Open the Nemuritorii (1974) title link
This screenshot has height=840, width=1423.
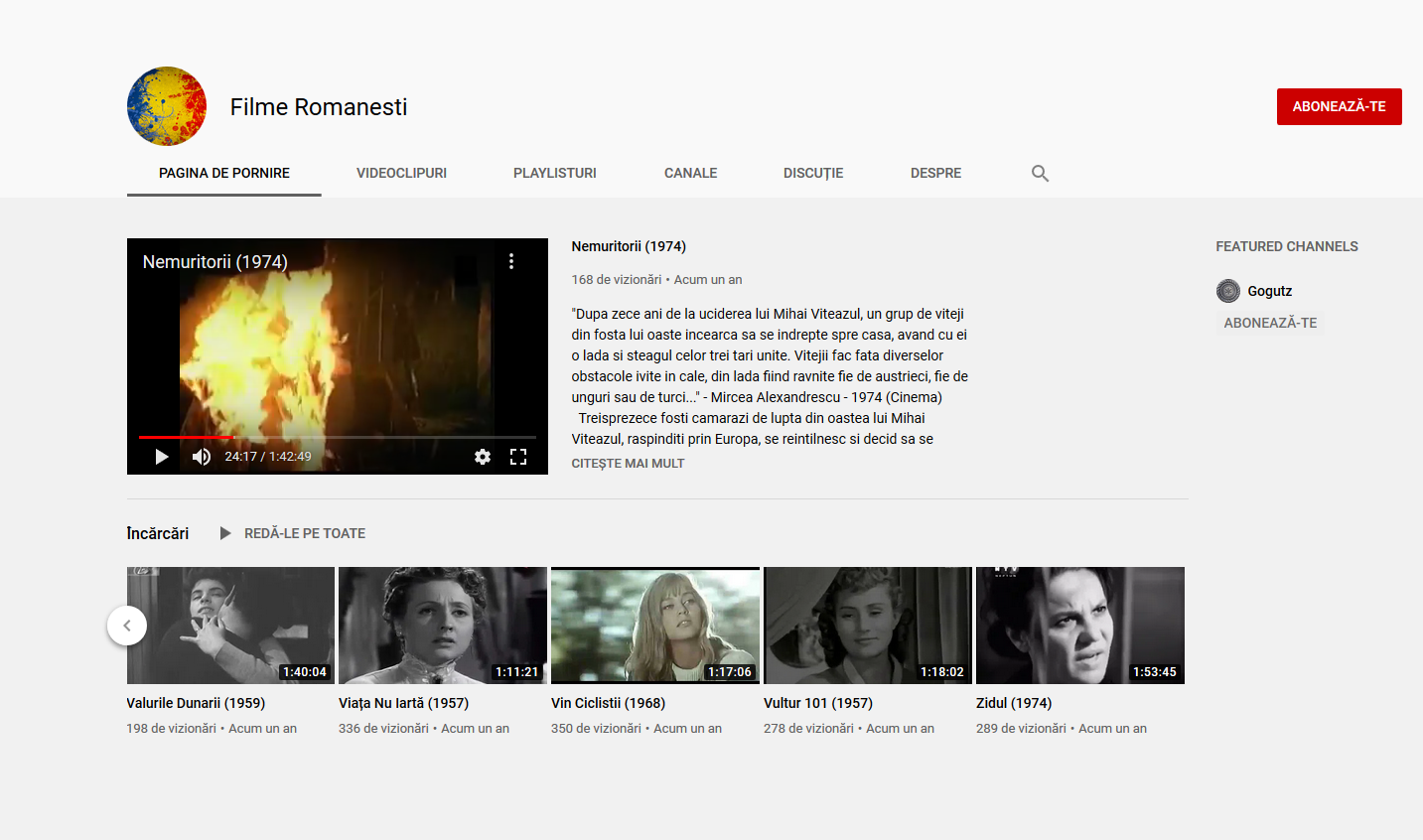pos(629,246)
